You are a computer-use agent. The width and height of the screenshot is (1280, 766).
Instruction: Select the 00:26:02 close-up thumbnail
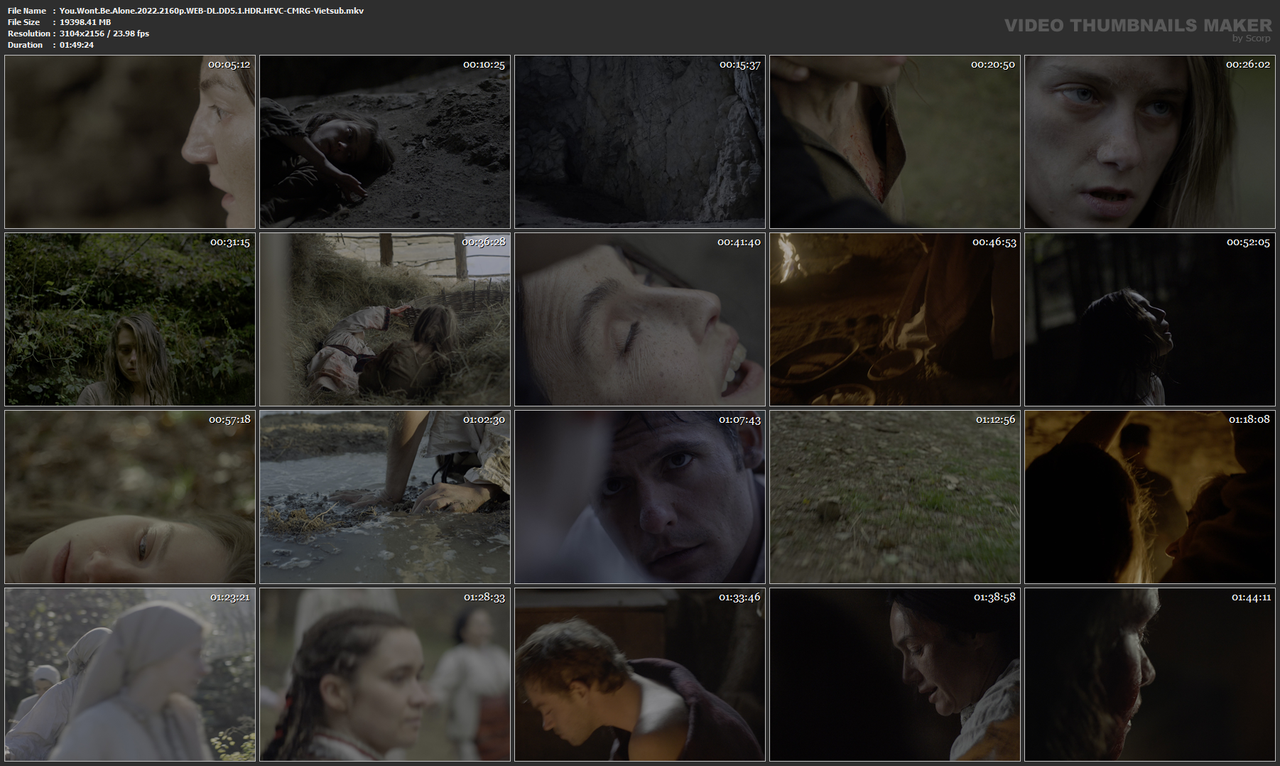pyautogui.click(x=1150, y=142)
